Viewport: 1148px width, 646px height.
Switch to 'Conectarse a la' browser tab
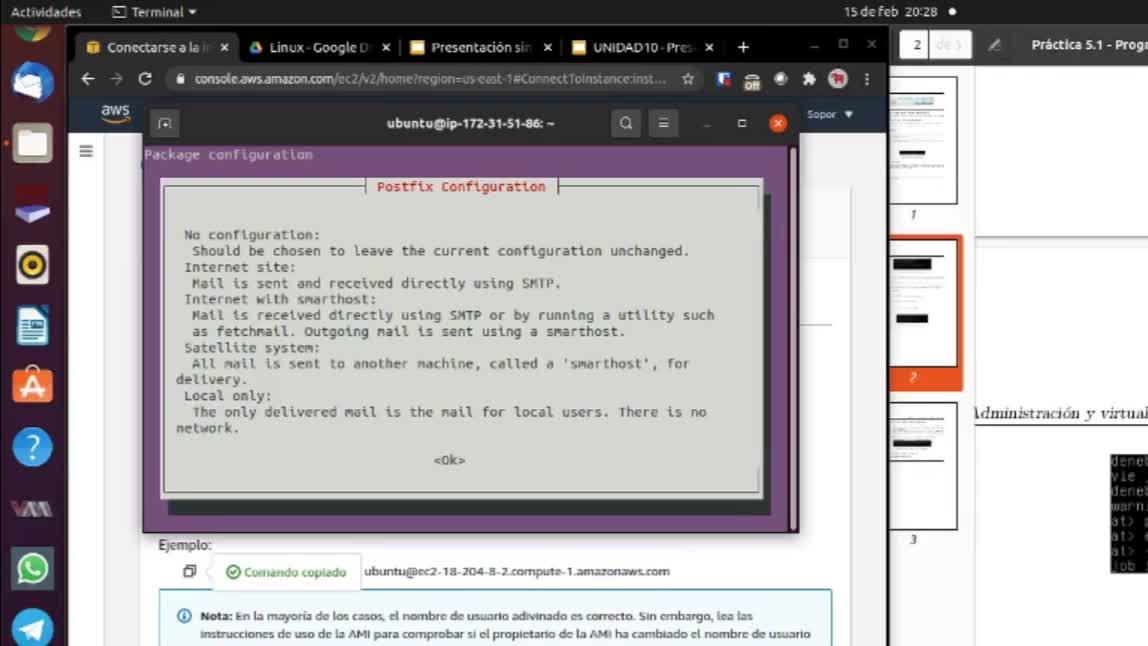pyautogui.click(x=155, y=47)
